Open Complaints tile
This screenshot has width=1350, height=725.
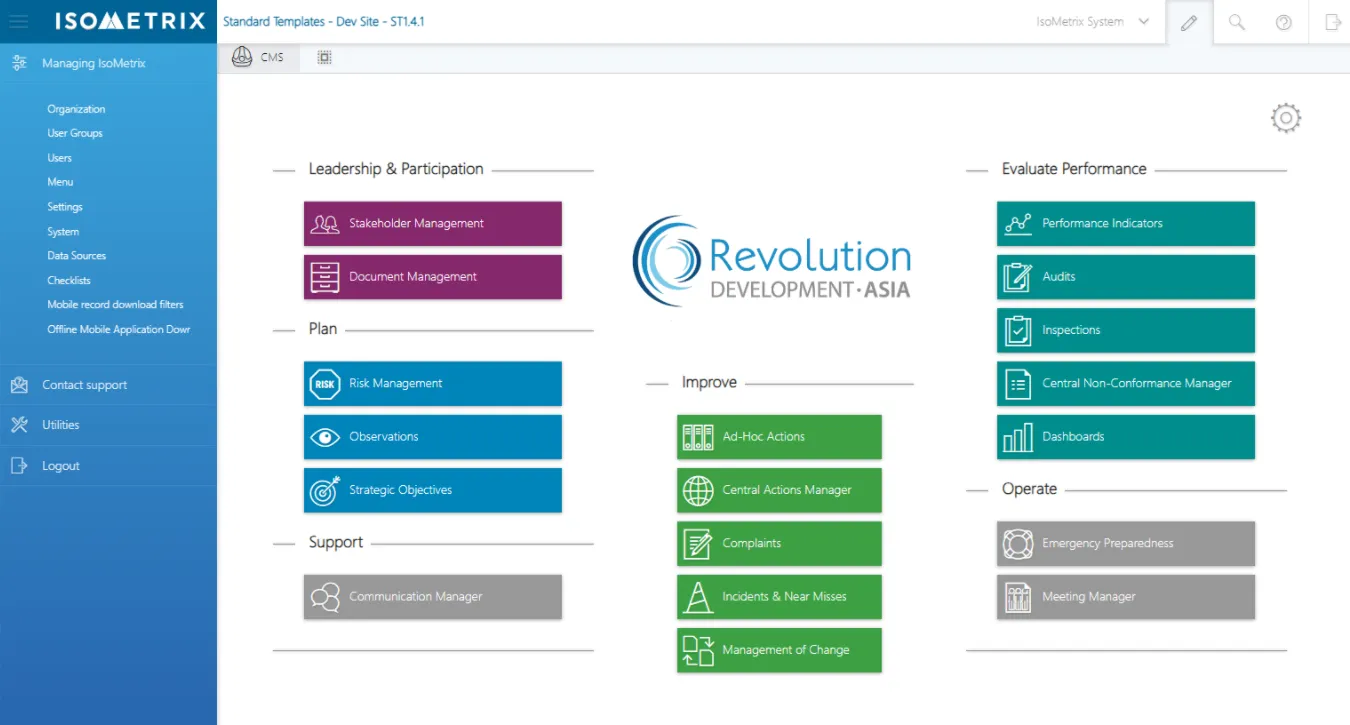point(780,544)
